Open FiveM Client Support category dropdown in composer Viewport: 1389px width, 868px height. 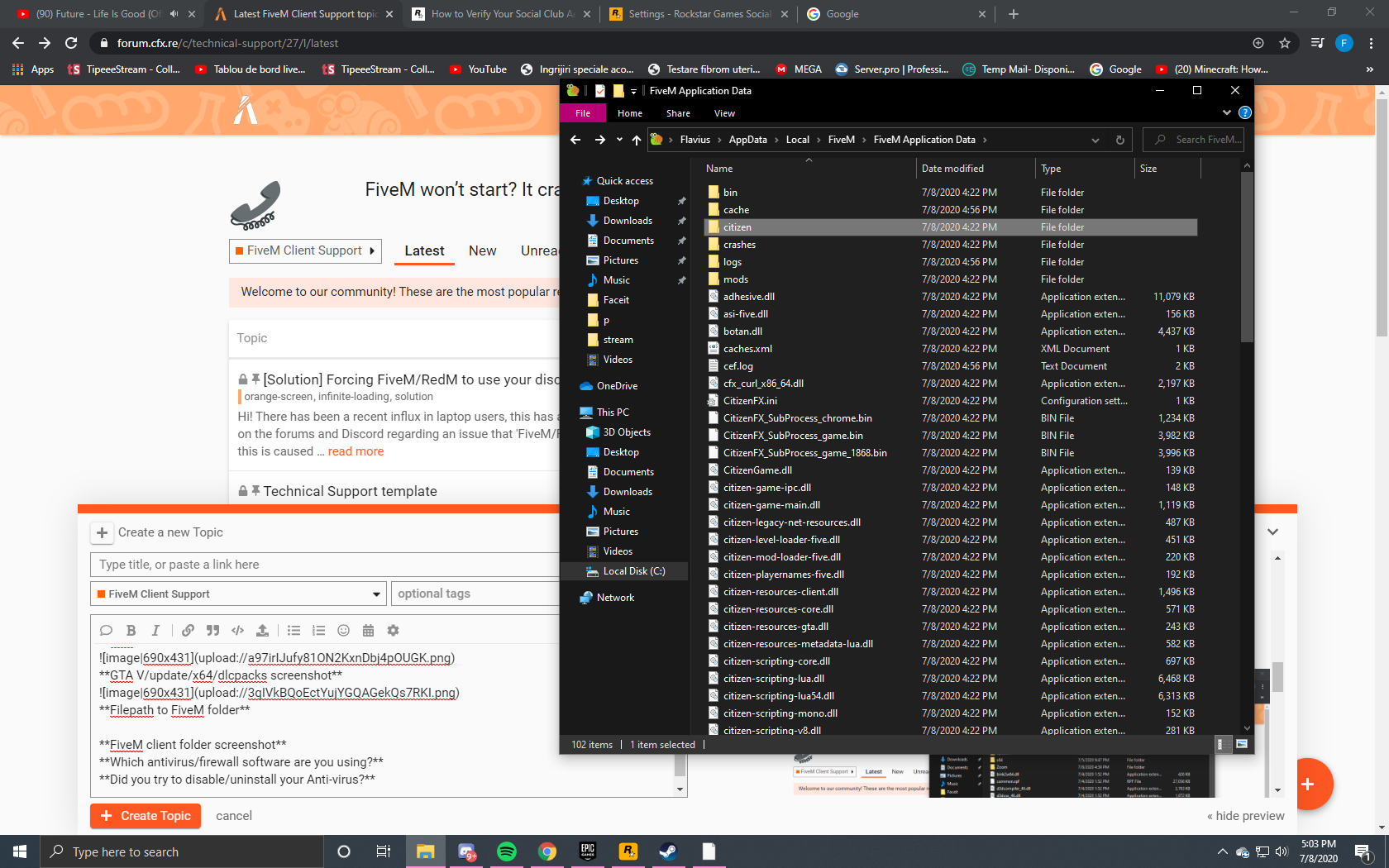pyautogui.click(x=238, y=594)
